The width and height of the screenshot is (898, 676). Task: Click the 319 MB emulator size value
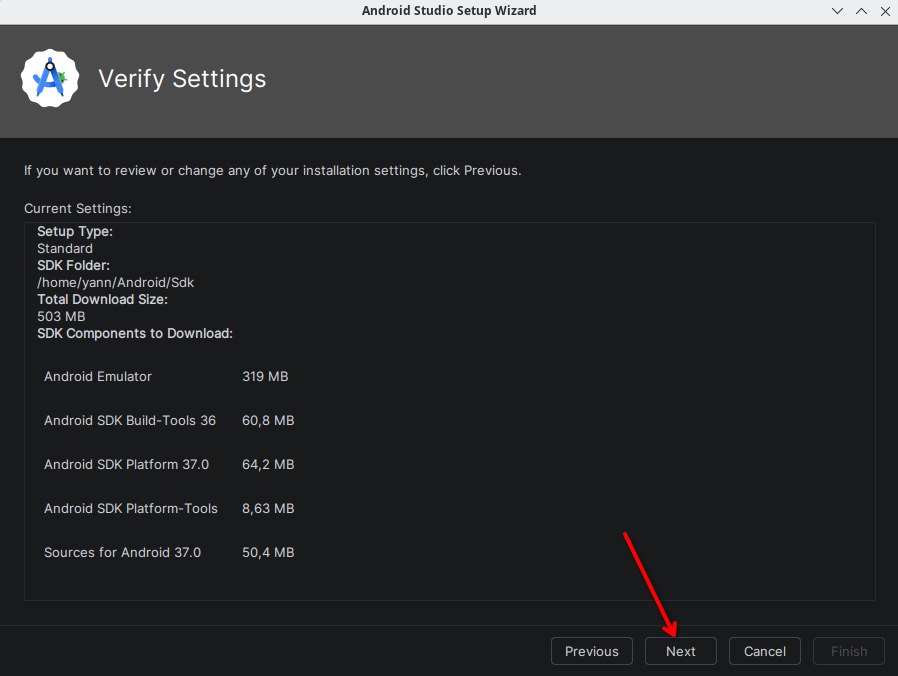coord(265,376)
